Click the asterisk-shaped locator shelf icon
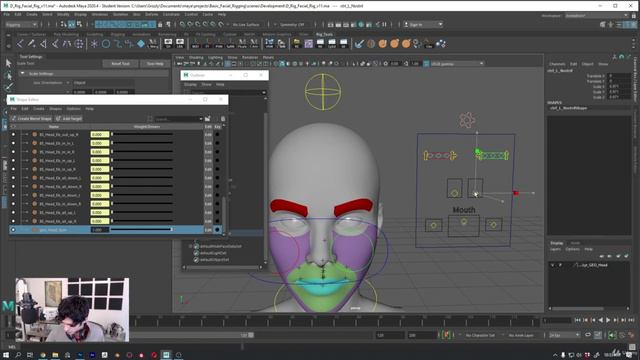Screen dimensions: 640x360 [x=94, y=44]
